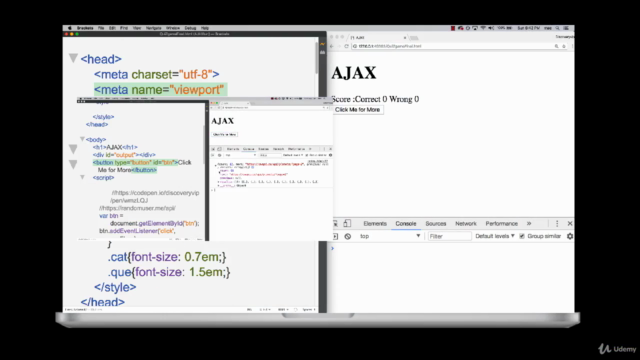Image resolution: width=640 pixels, height=360 pixels.
Task: Open the "top" JavaScript context dropdown
Action: click(389, 236)
